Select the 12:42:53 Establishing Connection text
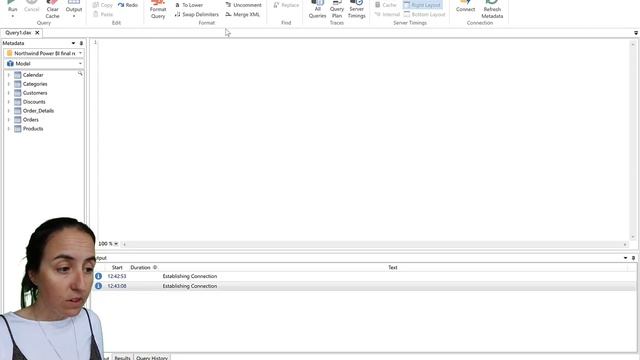Screen dimensions: 640x360 click(190, 276)
